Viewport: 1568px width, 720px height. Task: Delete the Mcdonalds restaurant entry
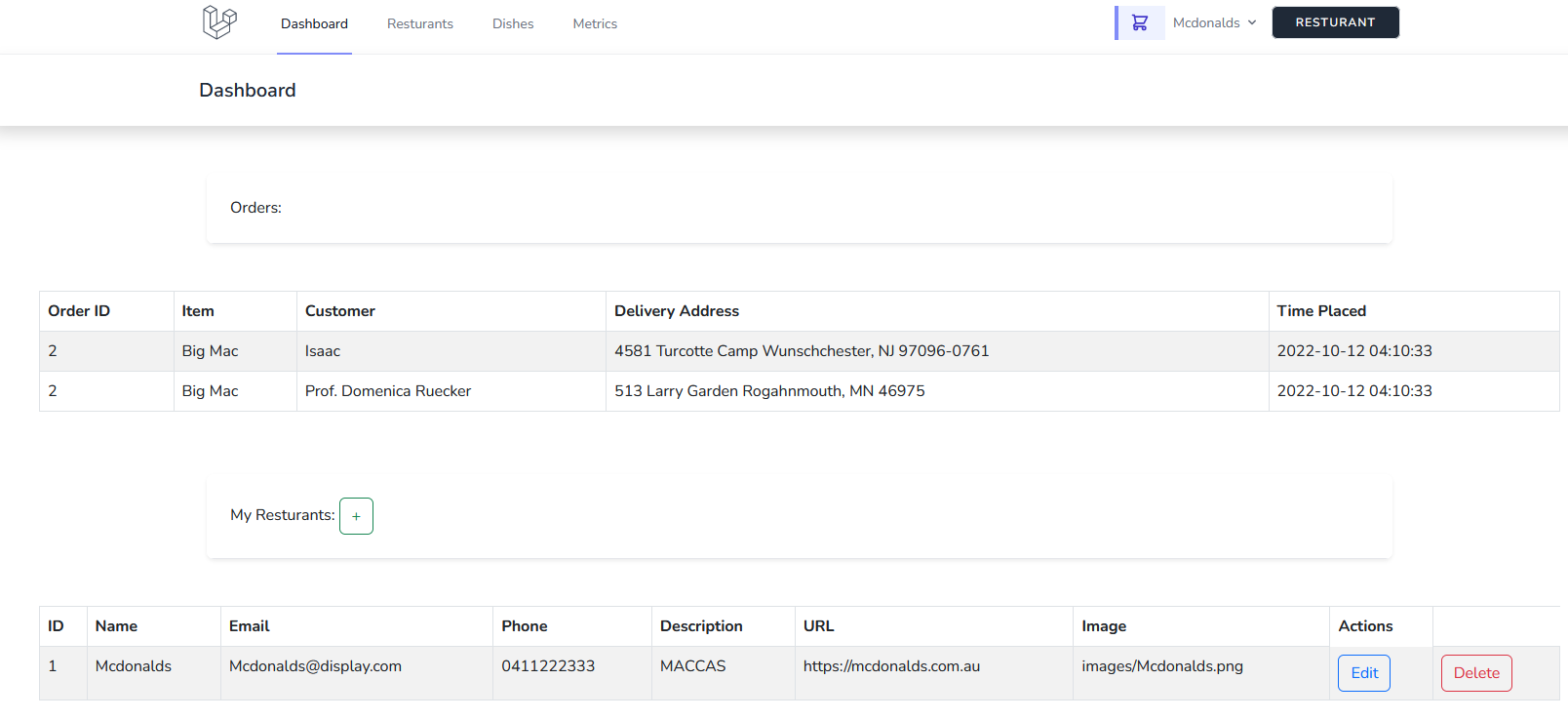tap(1476, 673)
